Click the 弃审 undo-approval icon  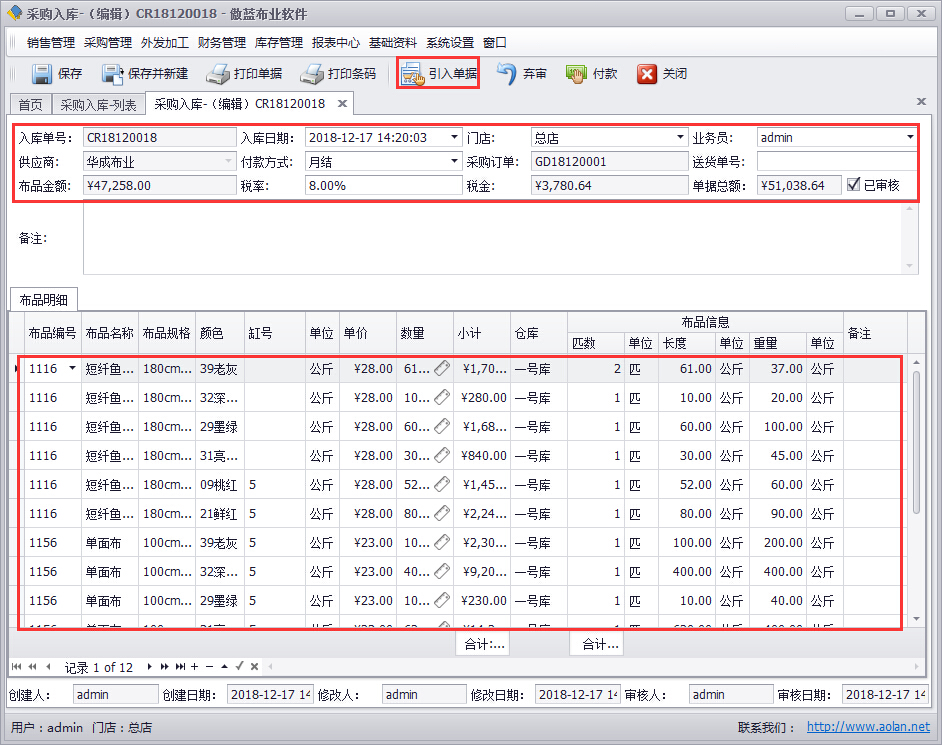507,74
